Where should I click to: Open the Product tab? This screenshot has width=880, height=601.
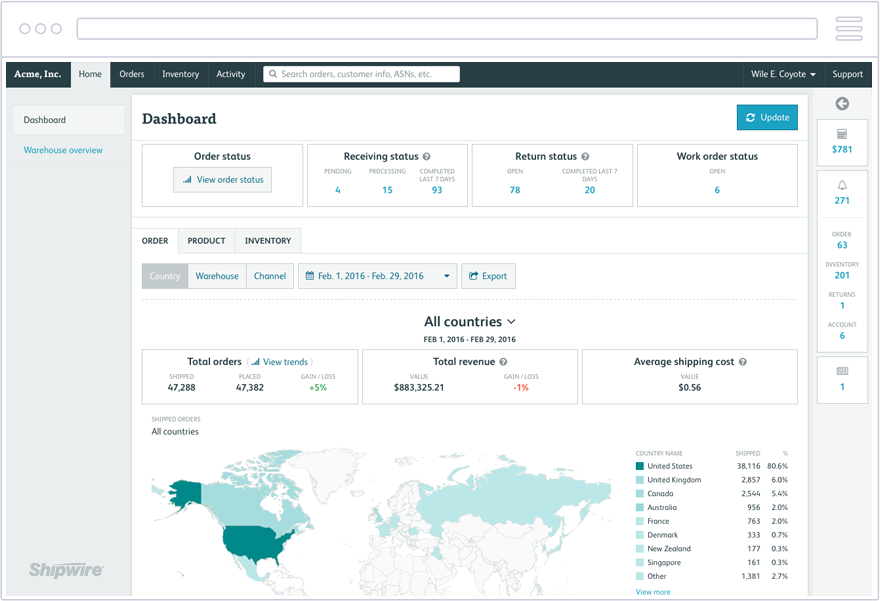pos(206,240)
